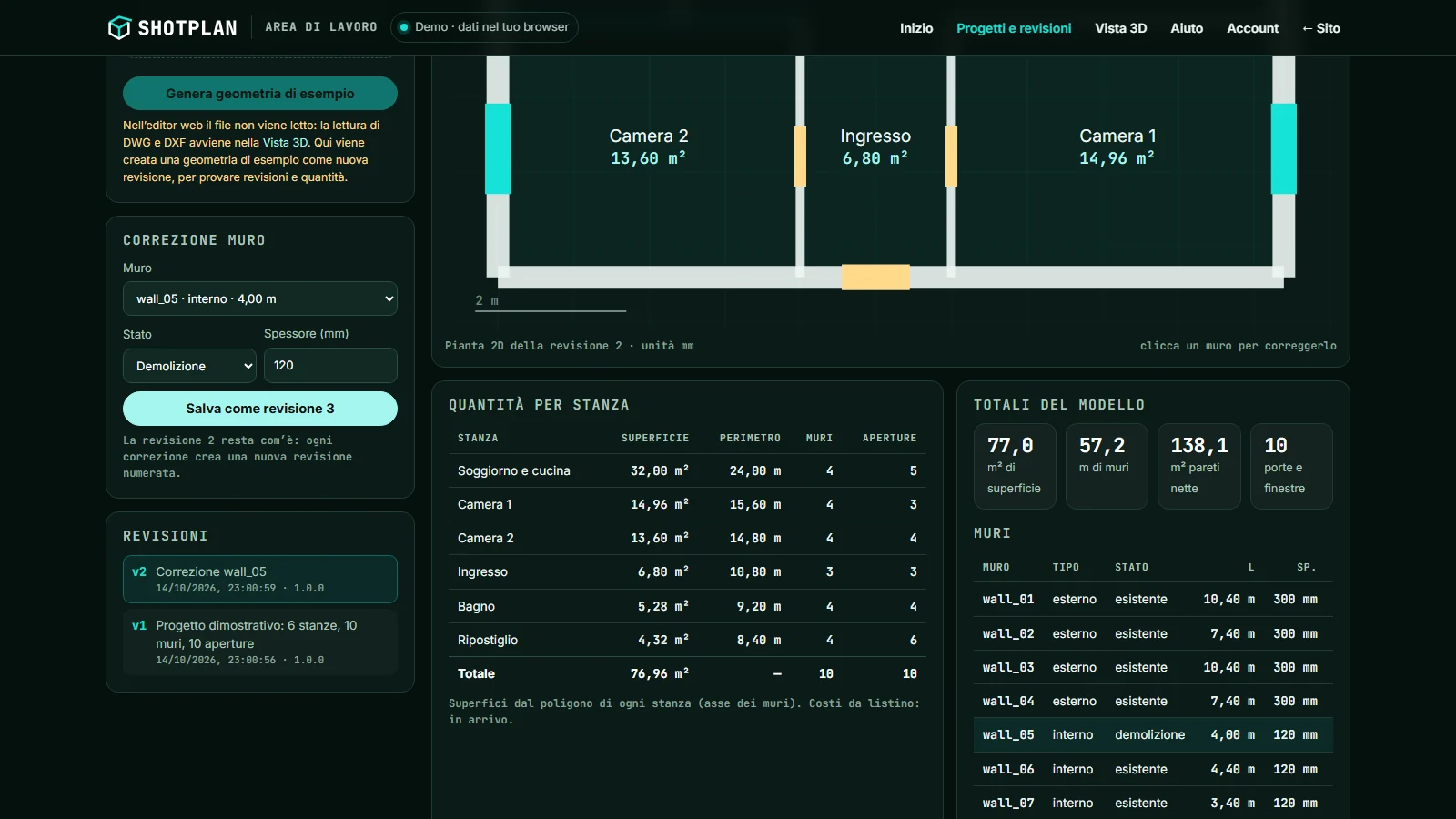Click the 77,0 m² di superficie card
This screenshot has width=1456, height=819.
1015,466
